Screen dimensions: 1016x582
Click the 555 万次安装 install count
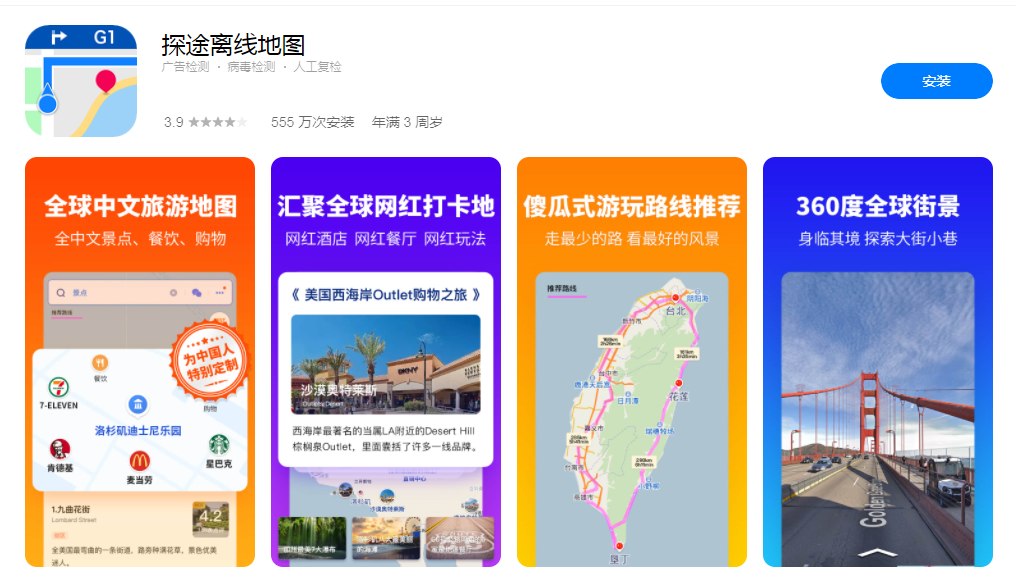point(312,122)
